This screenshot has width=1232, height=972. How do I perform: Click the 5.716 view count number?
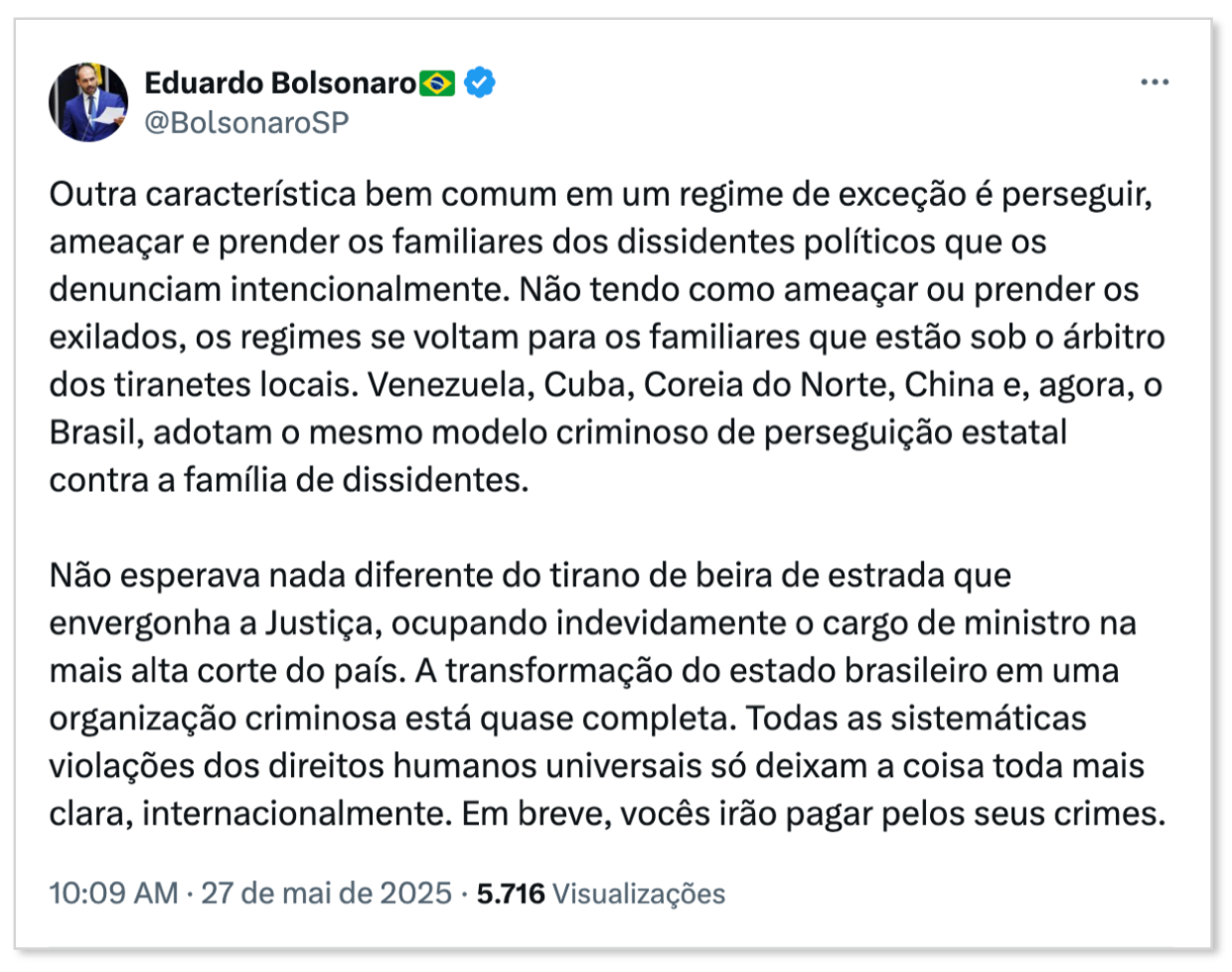[511, 893]
